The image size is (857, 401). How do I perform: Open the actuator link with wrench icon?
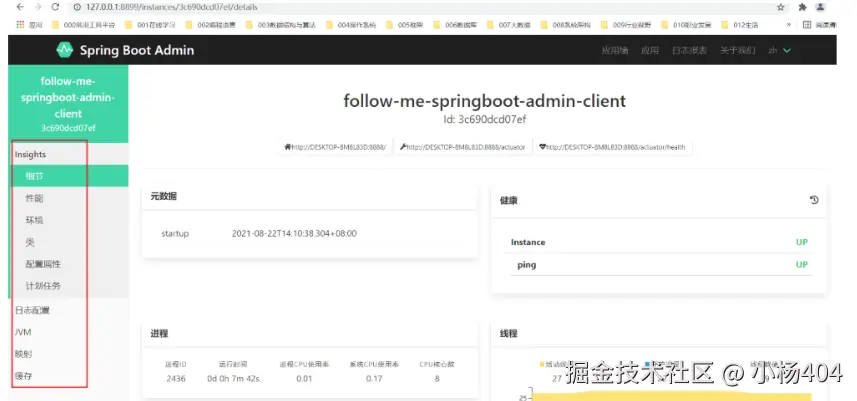click(x=463, y=147)
